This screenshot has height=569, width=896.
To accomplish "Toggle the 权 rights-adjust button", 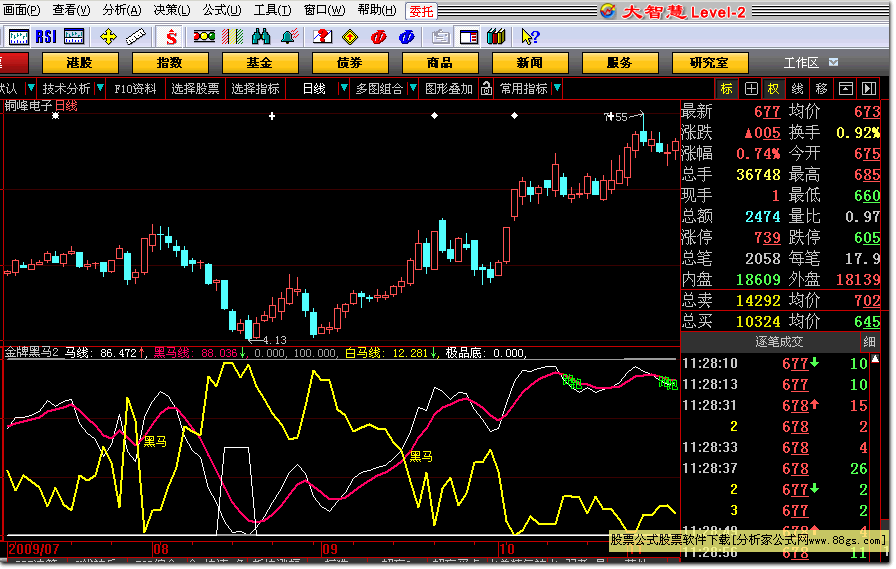I will click(773, 89).
